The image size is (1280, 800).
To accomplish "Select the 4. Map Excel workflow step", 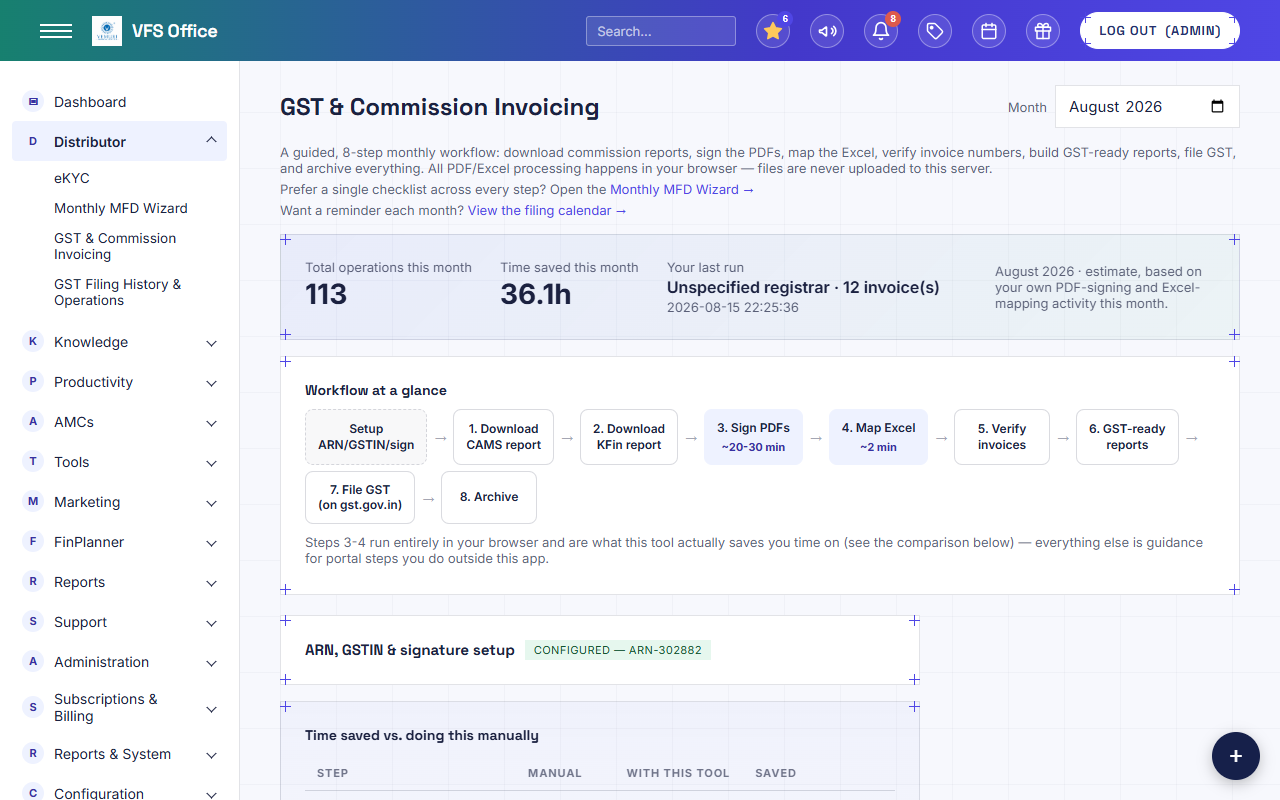I will pos(878,437).
